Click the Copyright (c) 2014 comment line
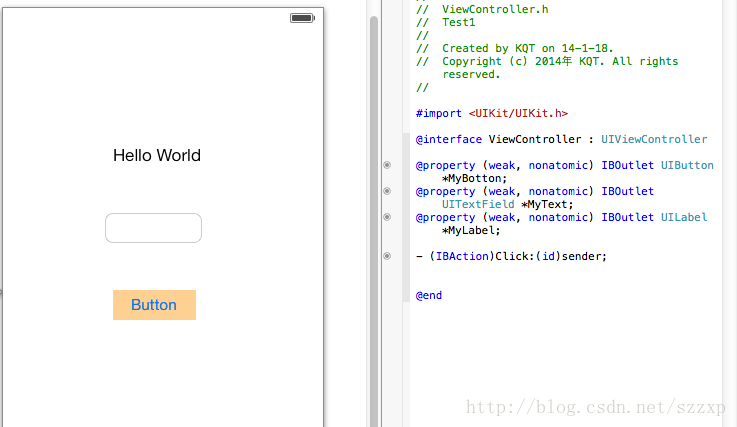Screen dimensions: 737x427 coord(547,61)
